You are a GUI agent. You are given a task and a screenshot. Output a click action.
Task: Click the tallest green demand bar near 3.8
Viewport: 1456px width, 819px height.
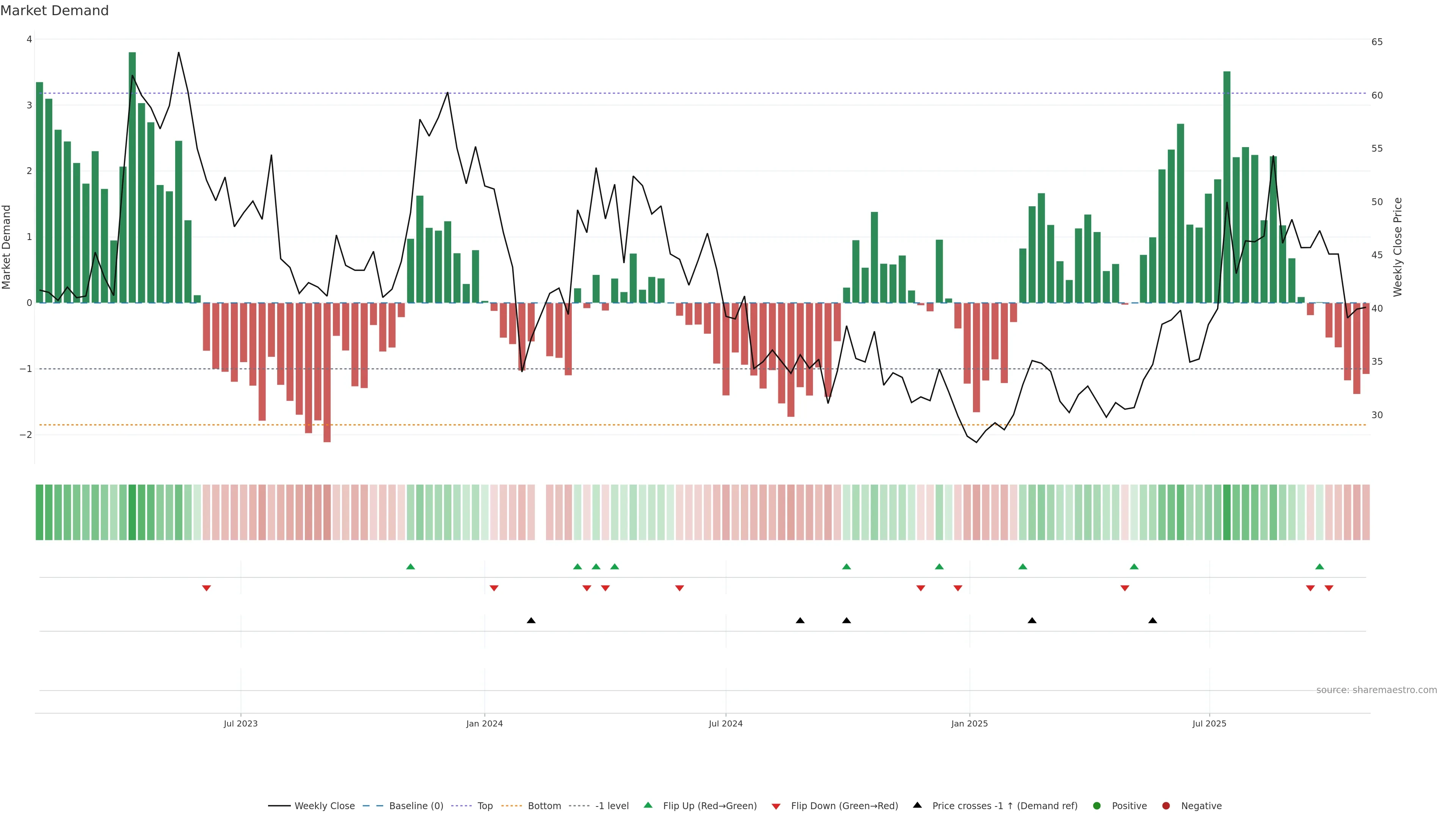132,169
